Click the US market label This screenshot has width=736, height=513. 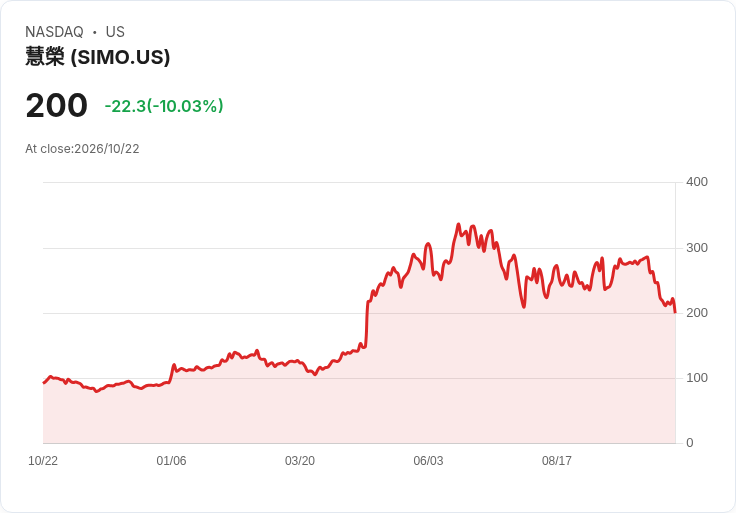point(115,32)
